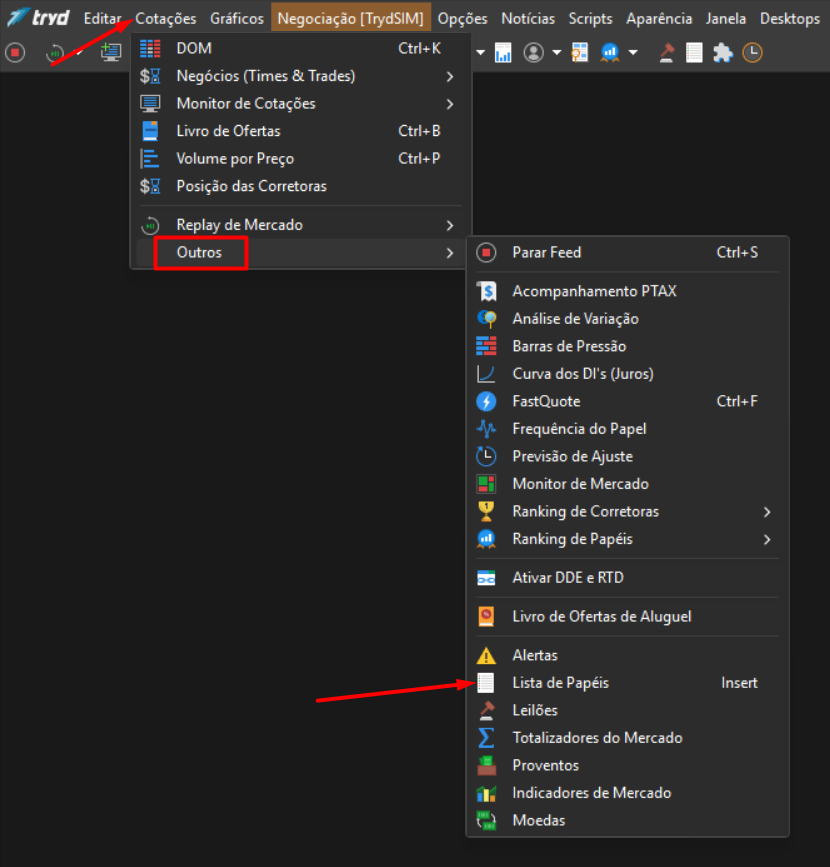Open the Opções menu
Screen dimensions: 830x867
(462, 19)
